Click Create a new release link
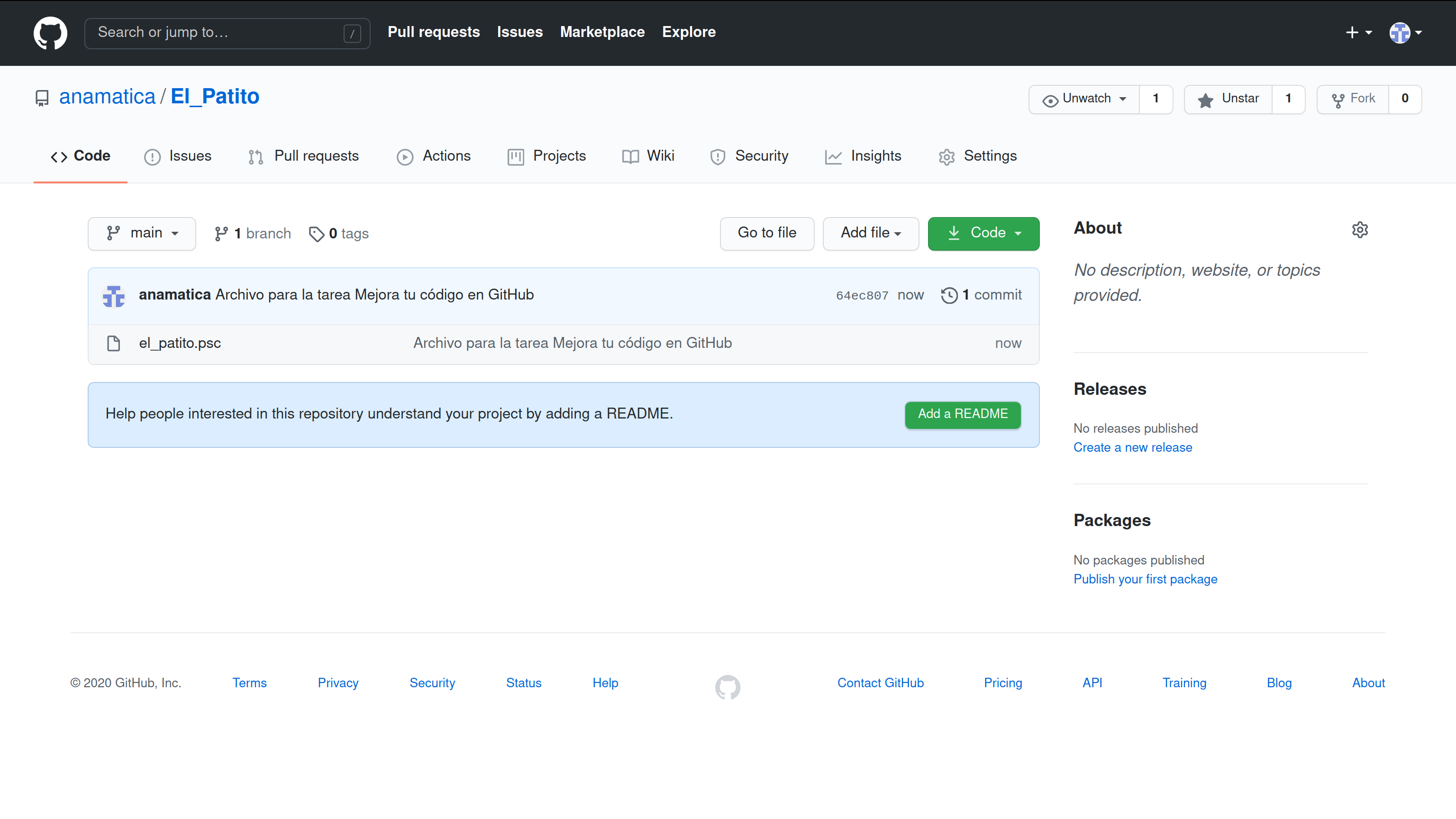The width and height of the screenshot is (1456, 819). 1133,447
